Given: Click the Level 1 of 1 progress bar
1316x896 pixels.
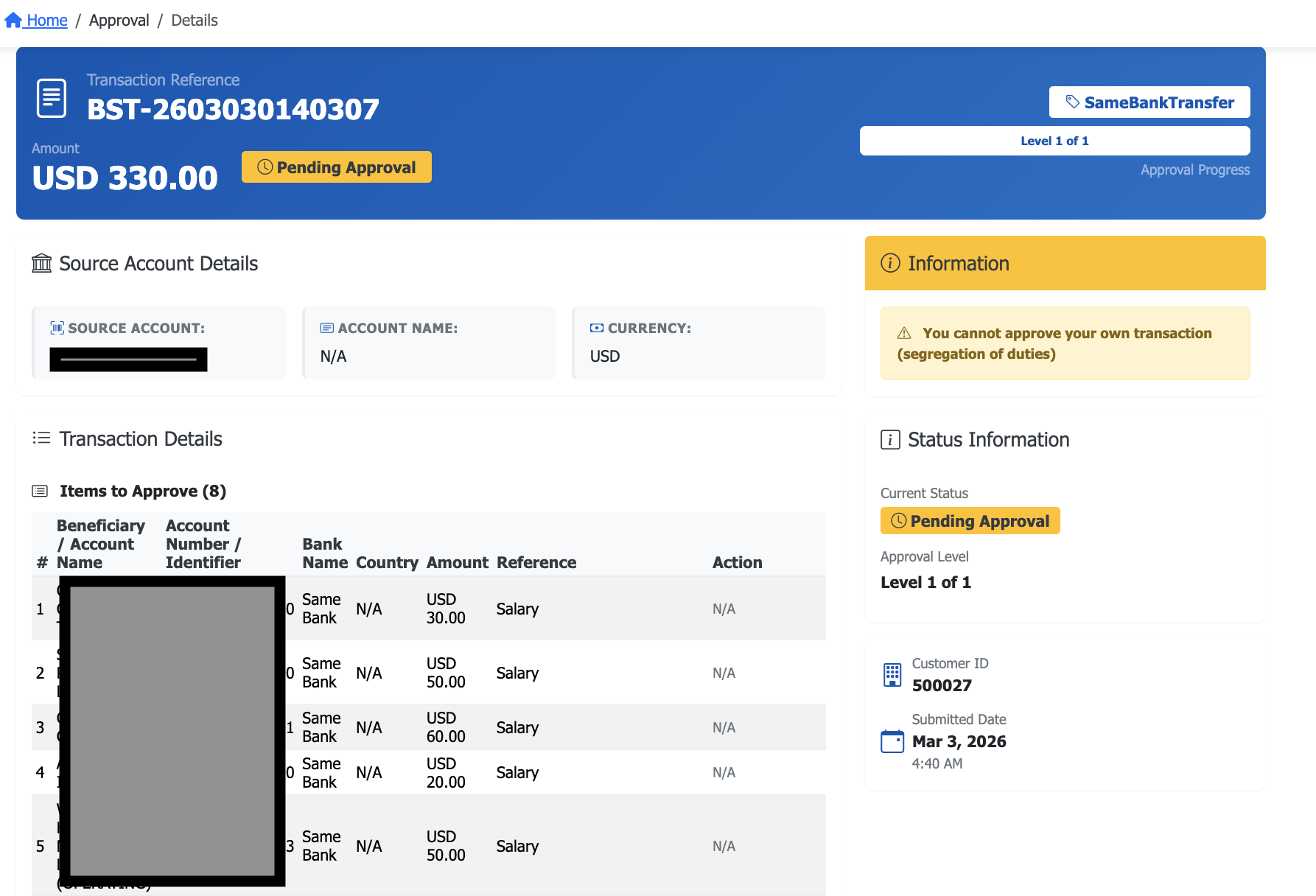Looking at the screenshot, I should 1054,141.
